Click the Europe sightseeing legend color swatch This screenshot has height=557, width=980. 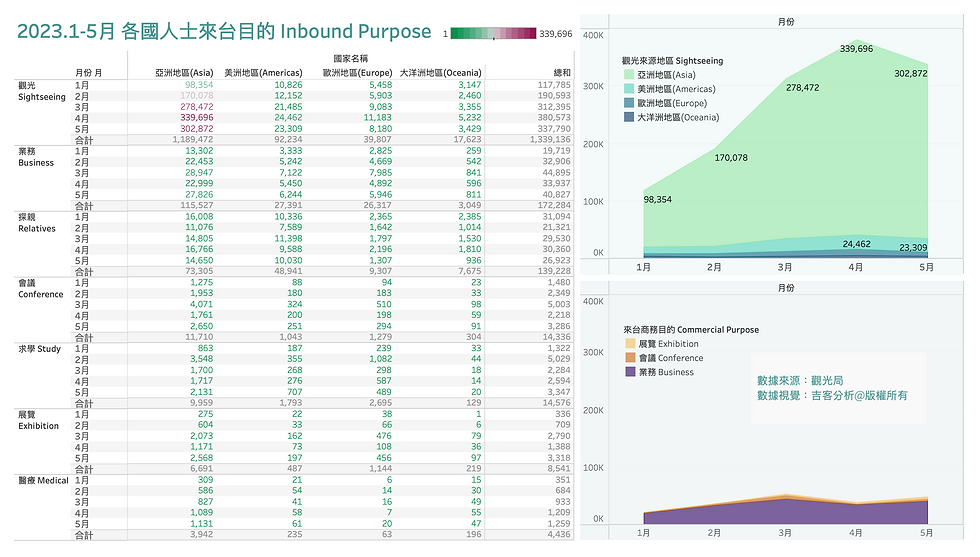click(629, 103)
